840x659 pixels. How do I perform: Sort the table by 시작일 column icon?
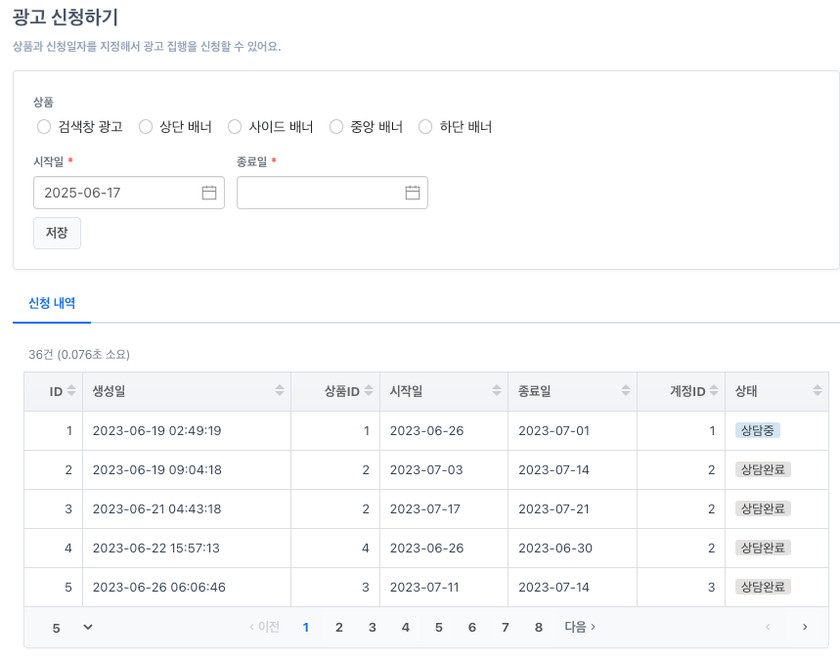pos(496,391)
